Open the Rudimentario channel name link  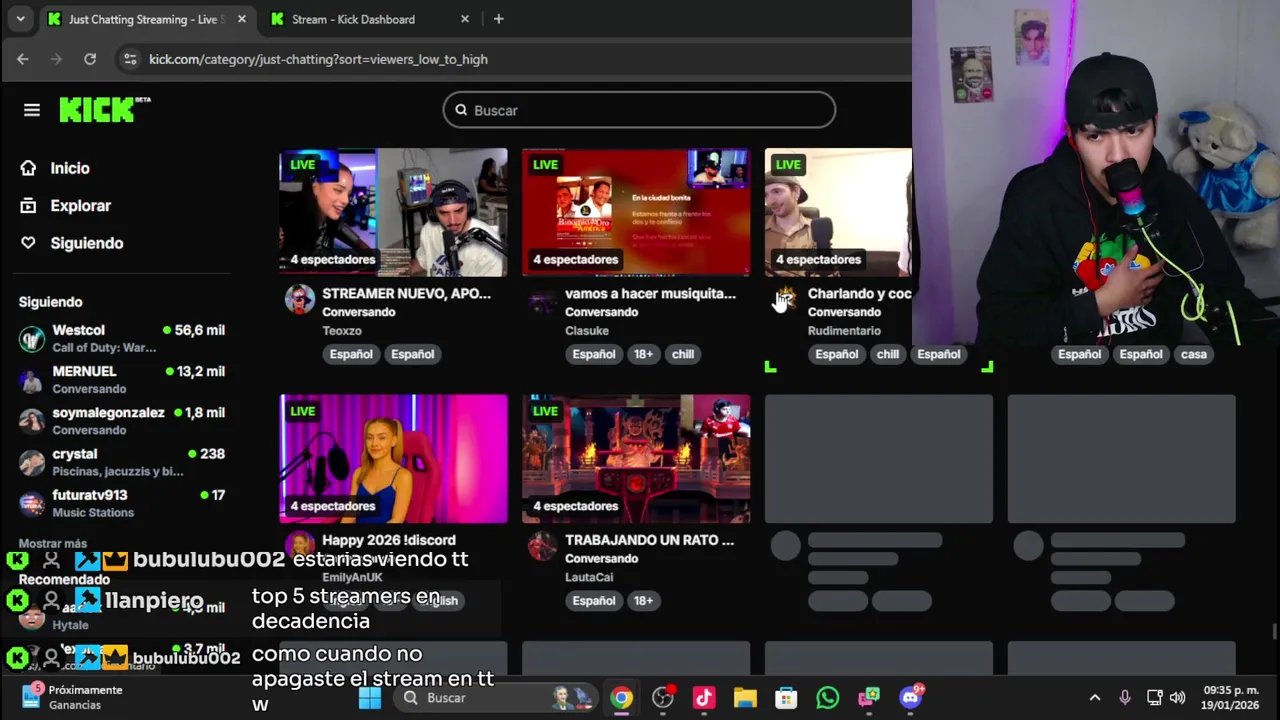click(844, 330)
